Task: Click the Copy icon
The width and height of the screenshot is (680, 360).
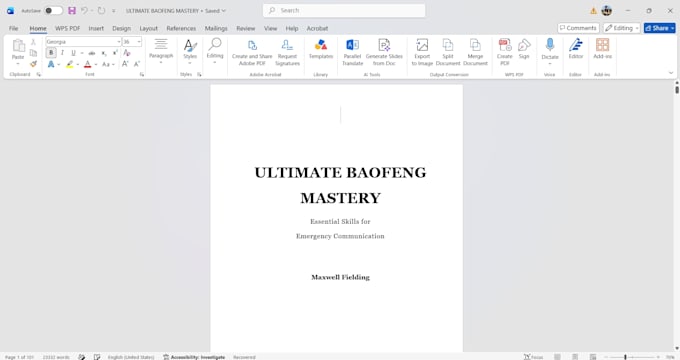Action: pos(33,53)
